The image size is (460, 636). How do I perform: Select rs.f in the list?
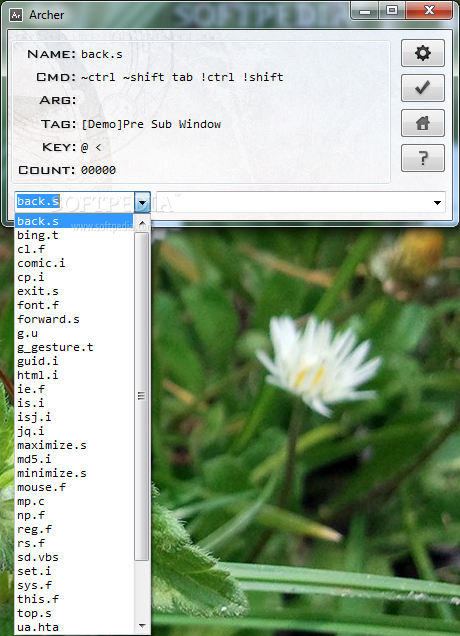74,543
